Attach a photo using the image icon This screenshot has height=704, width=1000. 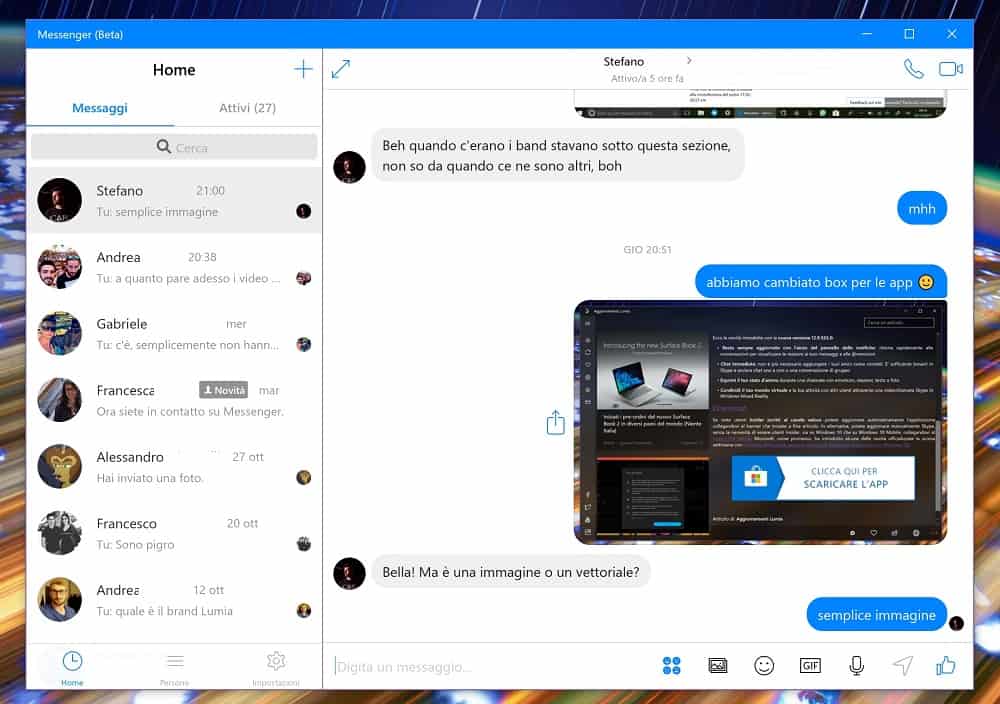click(718, 666)
